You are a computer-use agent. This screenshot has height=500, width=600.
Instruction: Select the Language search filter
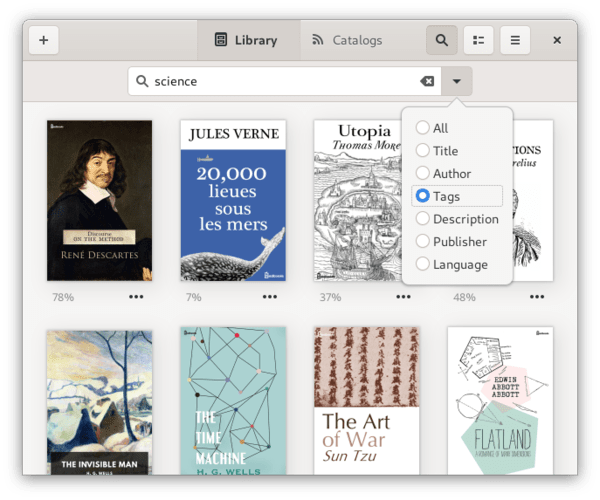pyautogui.click(x=457, y=264)
